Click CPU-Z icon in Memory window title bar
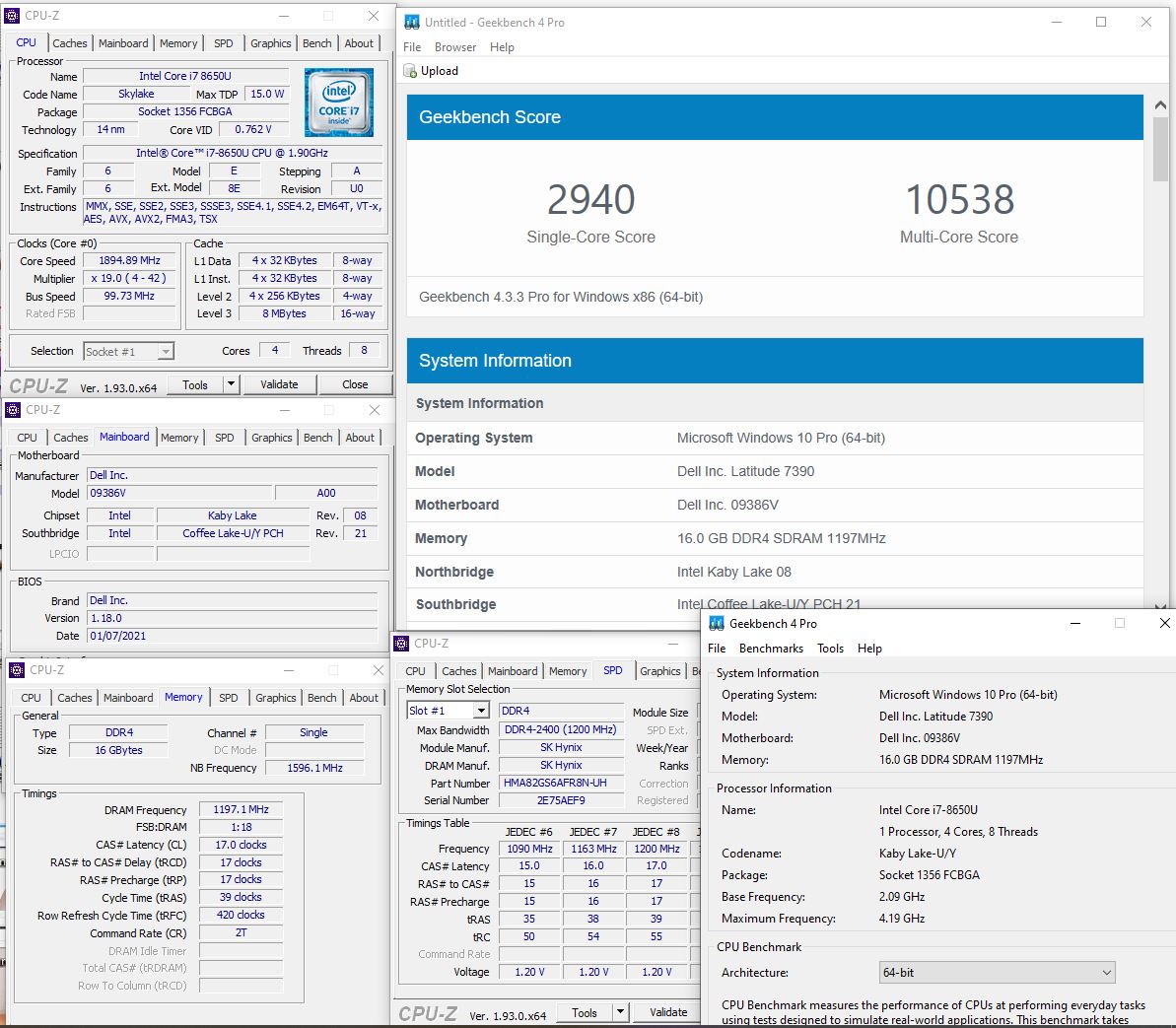Image resolution: width=1176 pixels, height=1028 pixels. [x=17, y=669]
